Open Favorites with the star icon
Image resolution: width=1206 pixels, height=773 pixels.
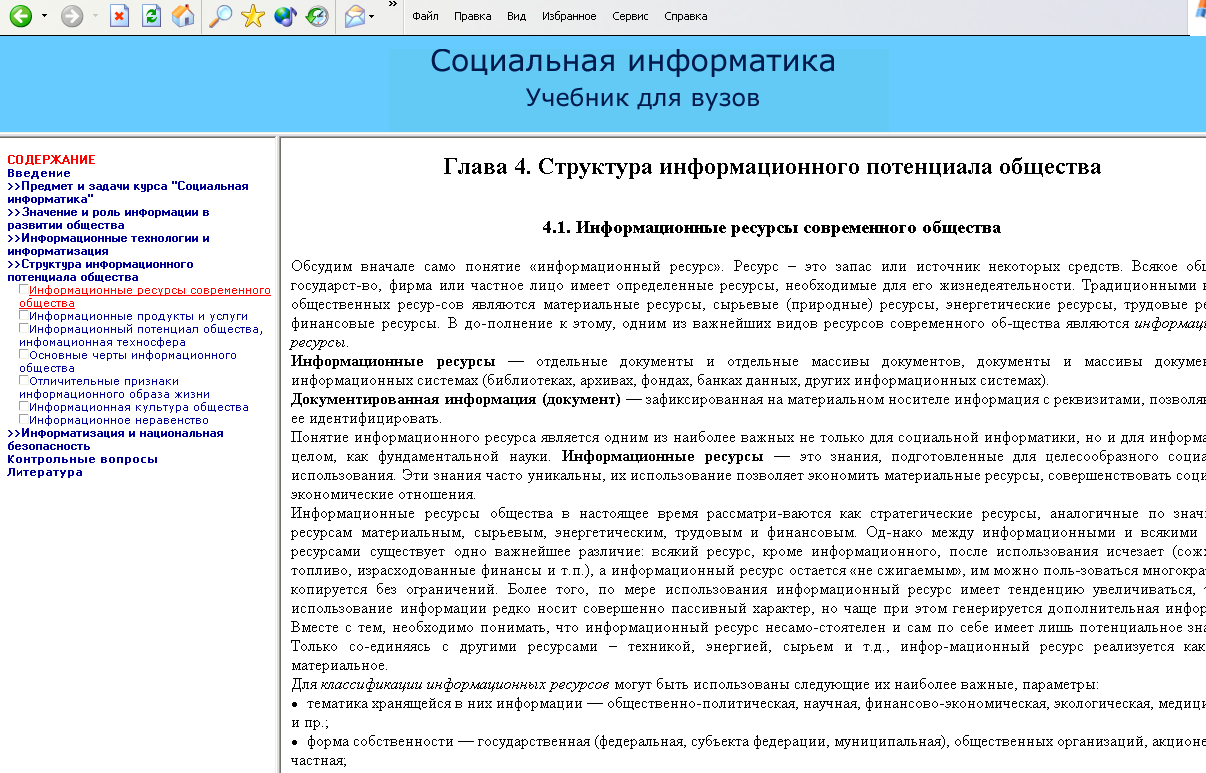point(253,16)
